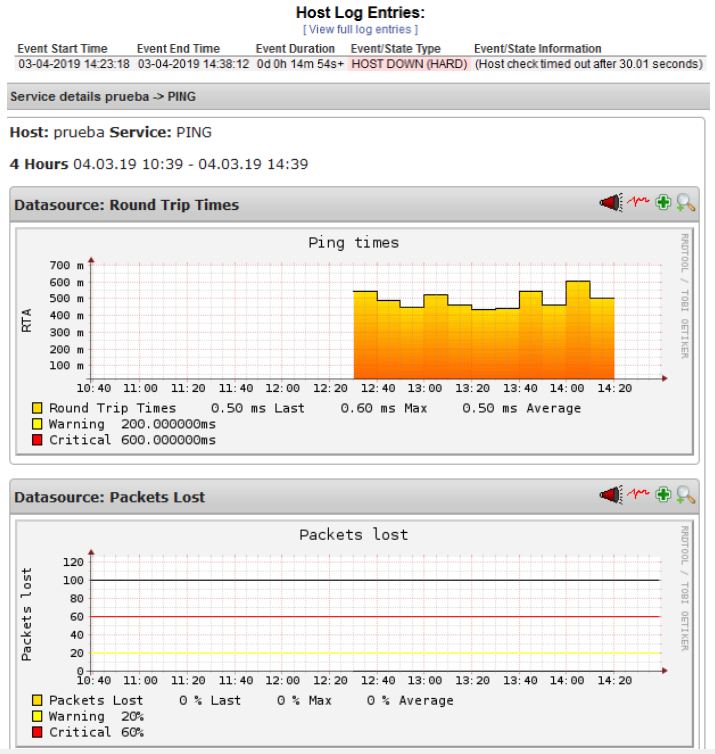Click the megaphone icon for Packets Lost

610,495
